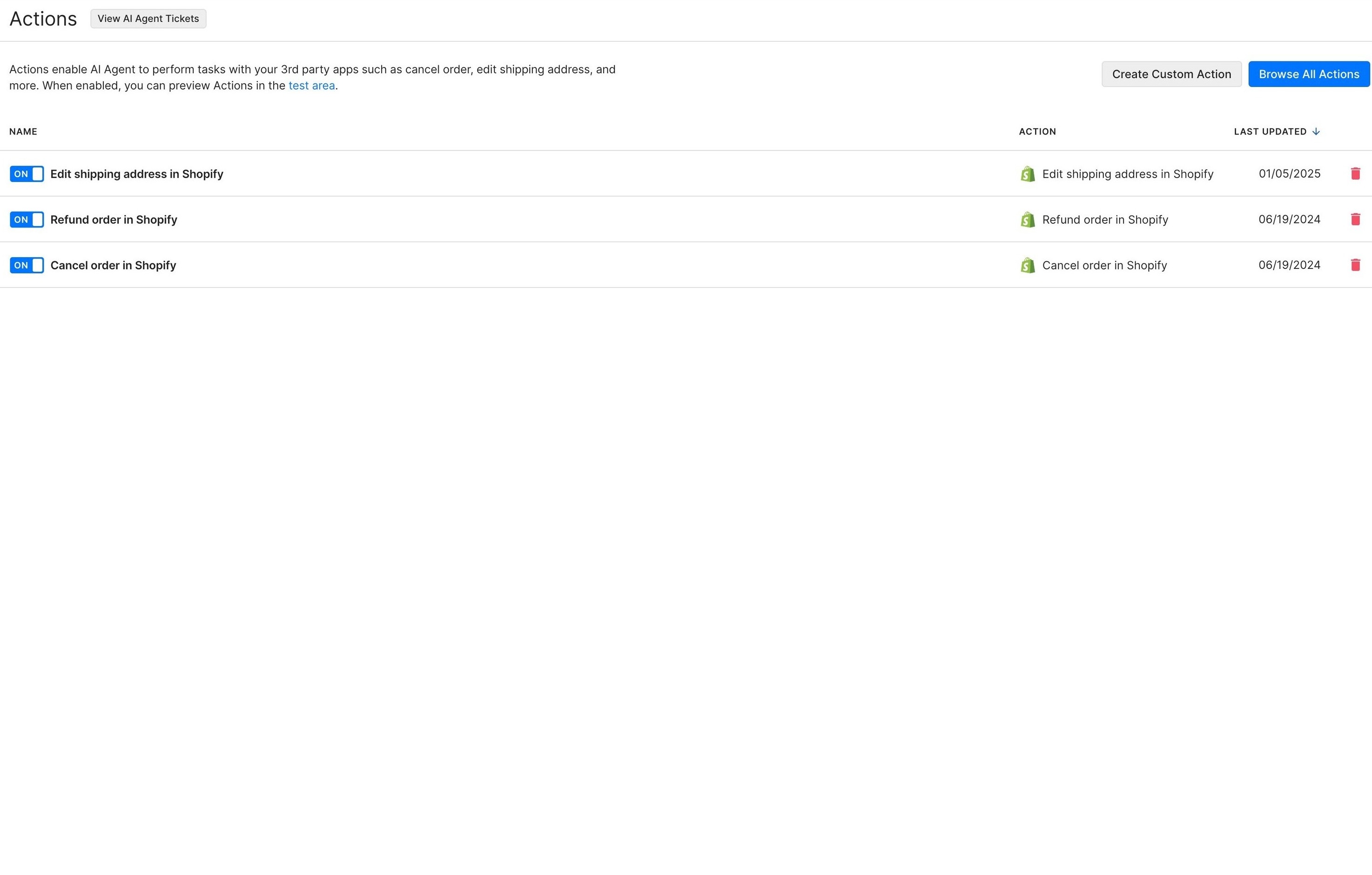Image resolution: width=1372 pixels, height=875 pixels.
Task: Disable the Refund order in Shopify switch
Action: coord(27,219)
